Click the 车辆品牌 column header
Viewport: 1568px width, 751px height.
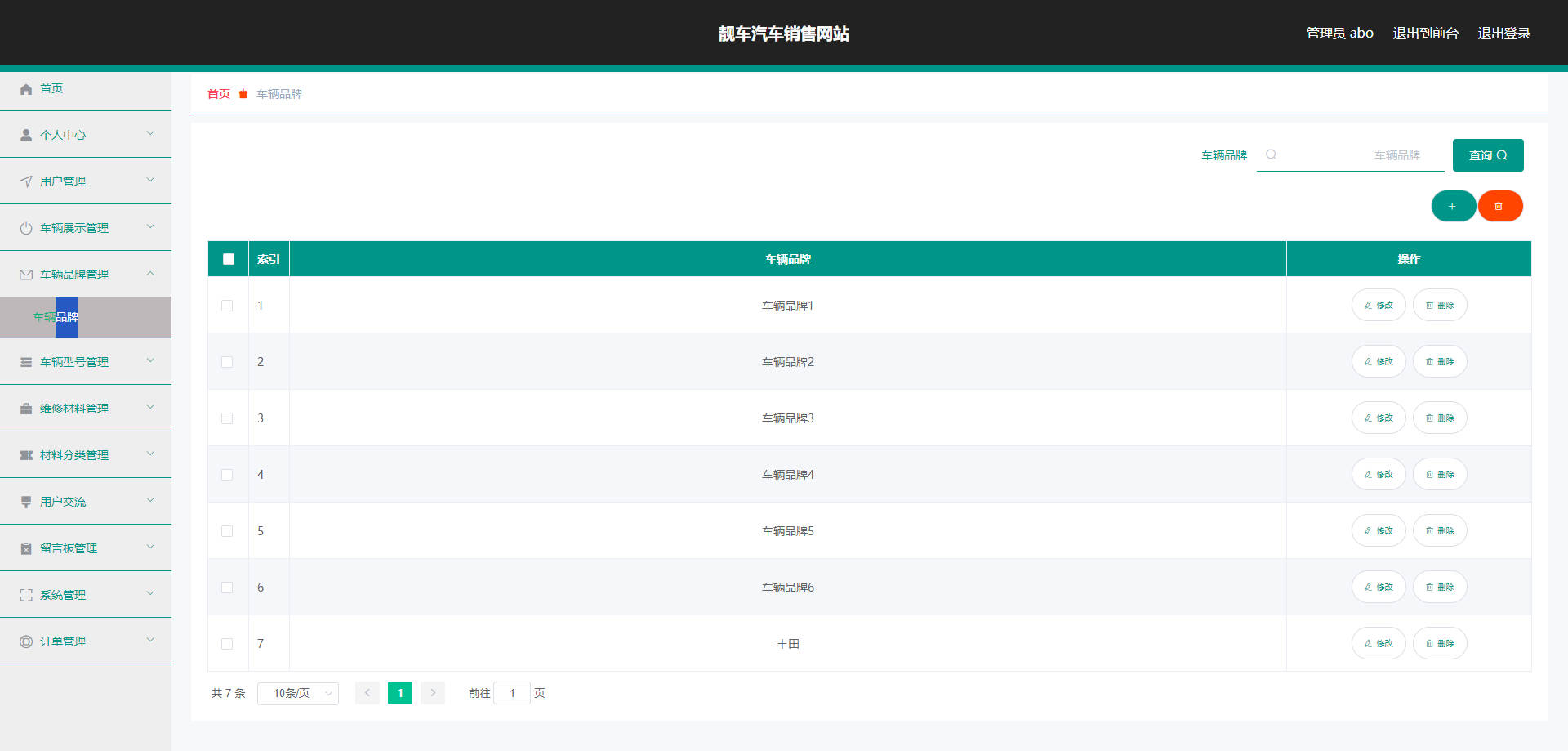788,259
